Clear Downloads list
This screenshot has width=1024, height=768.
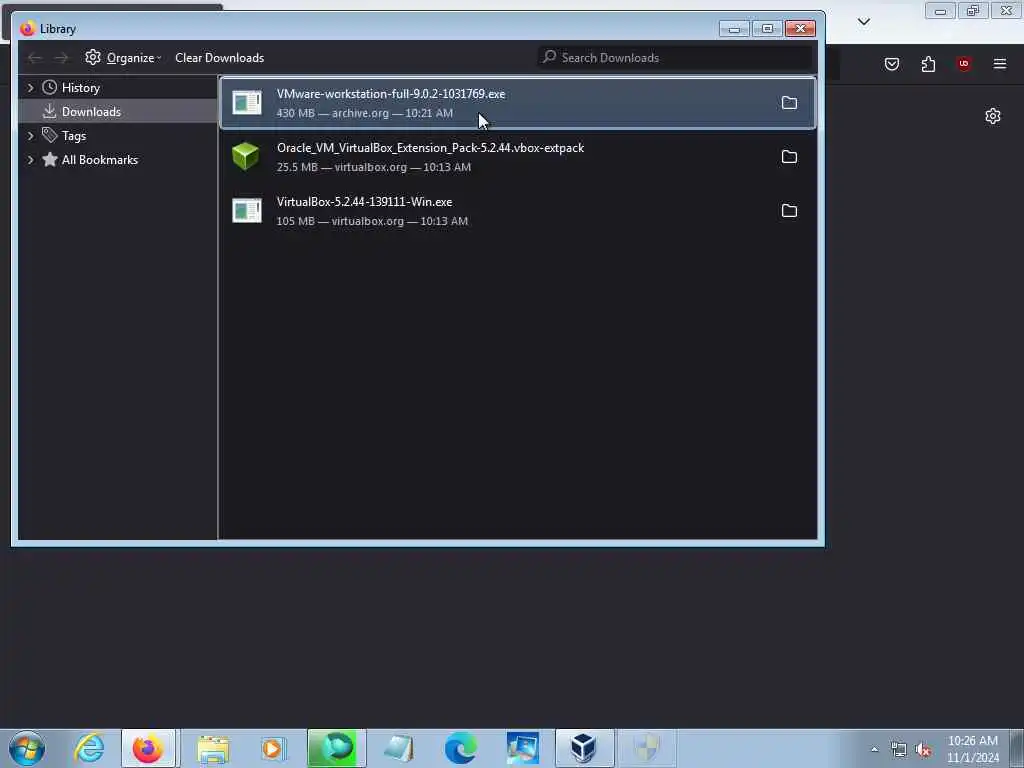219,57
